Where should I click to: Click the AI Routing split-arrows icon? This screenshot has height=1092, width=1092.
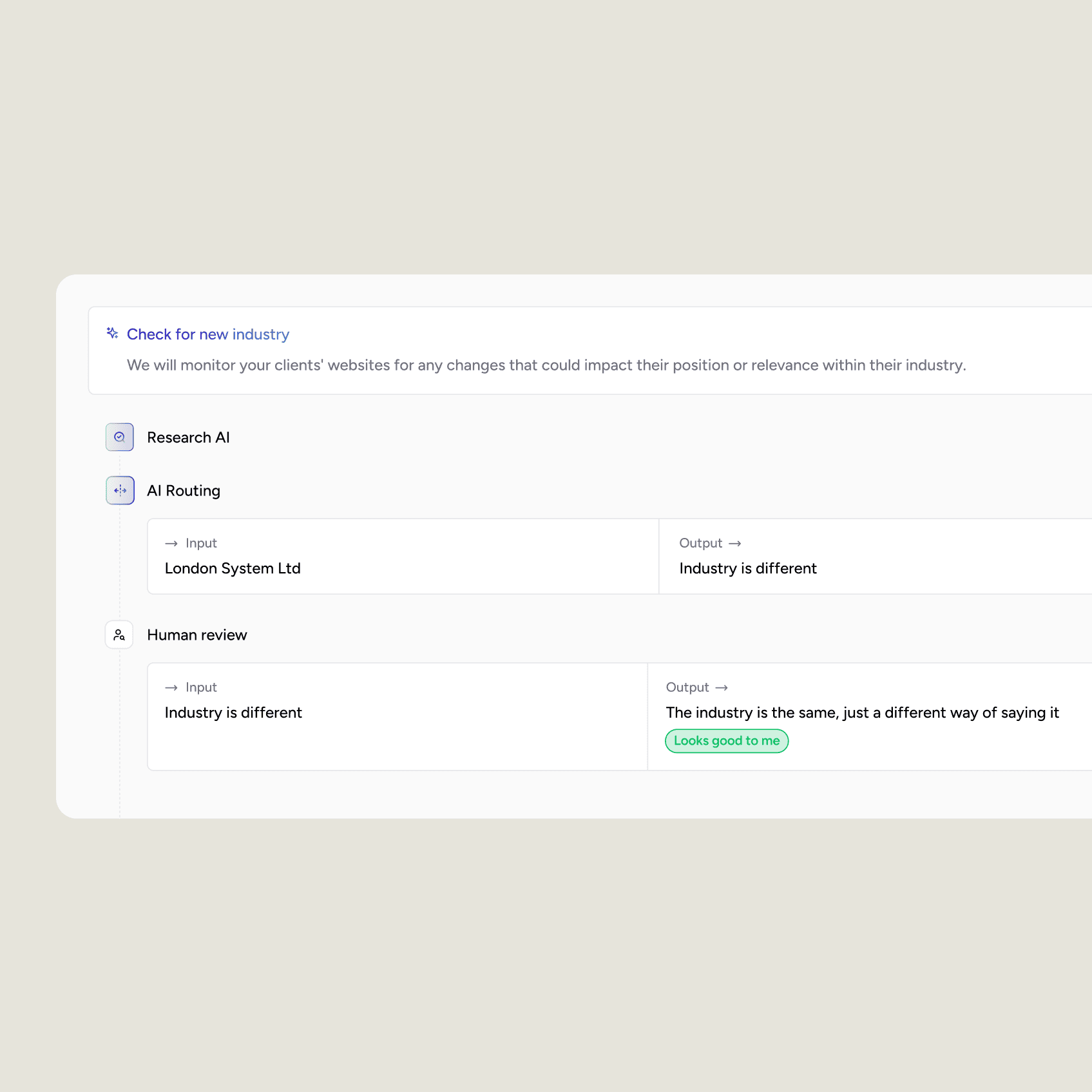[120, 490]
